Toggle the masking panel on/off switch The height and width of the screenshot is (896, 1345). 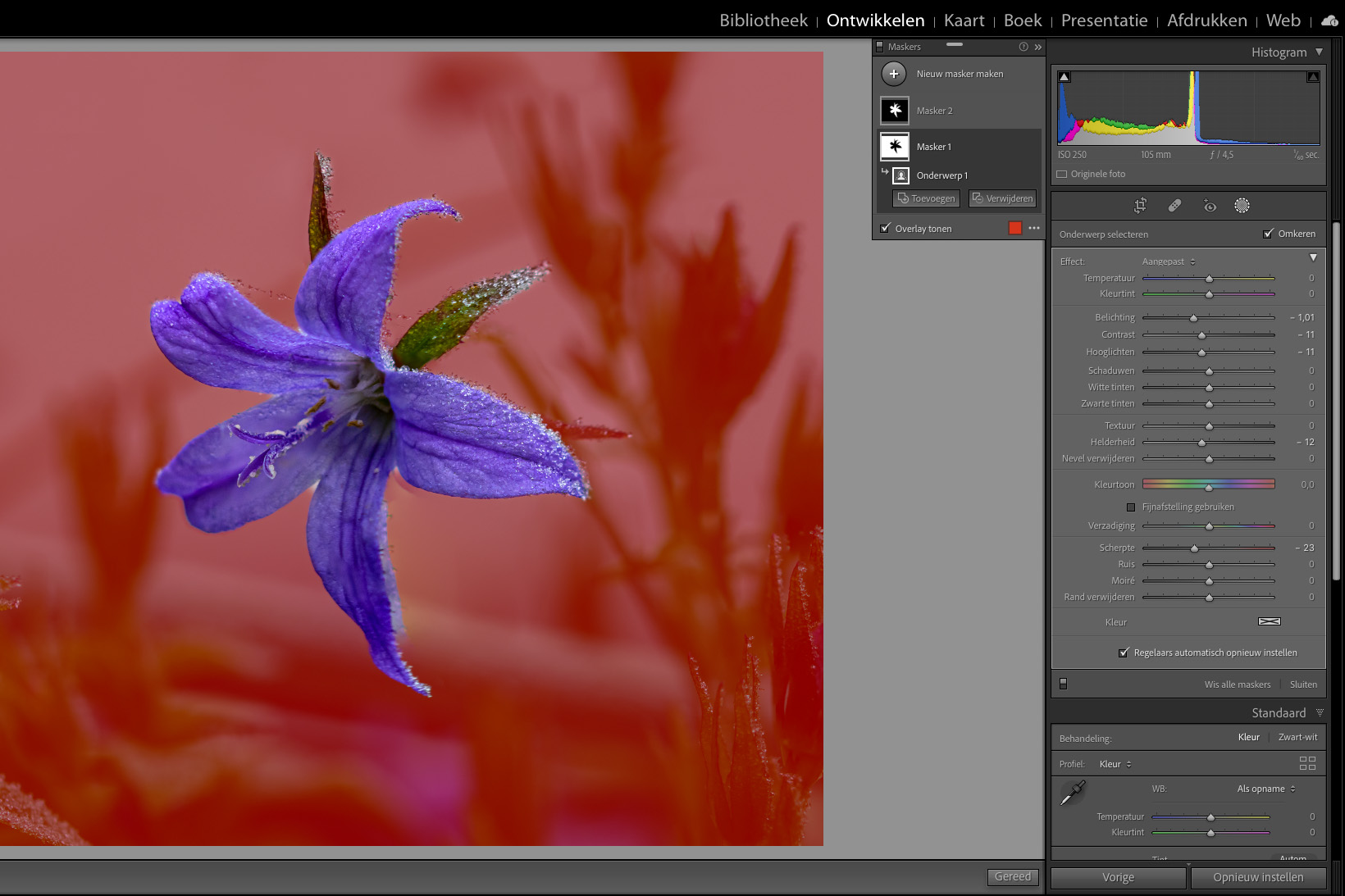(1064, 684)
